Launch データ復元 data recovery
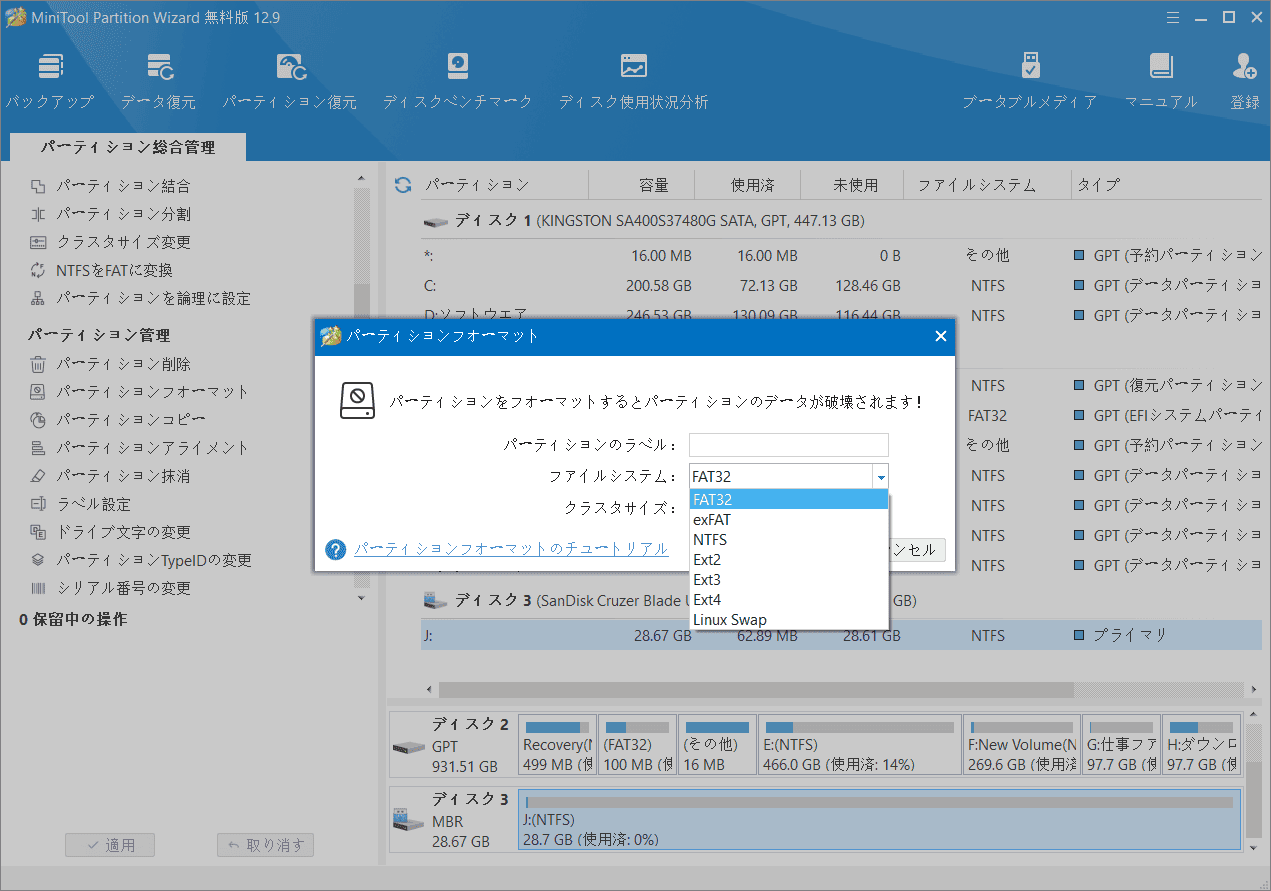The image size is (1271, 891). [x=158, y=81]
